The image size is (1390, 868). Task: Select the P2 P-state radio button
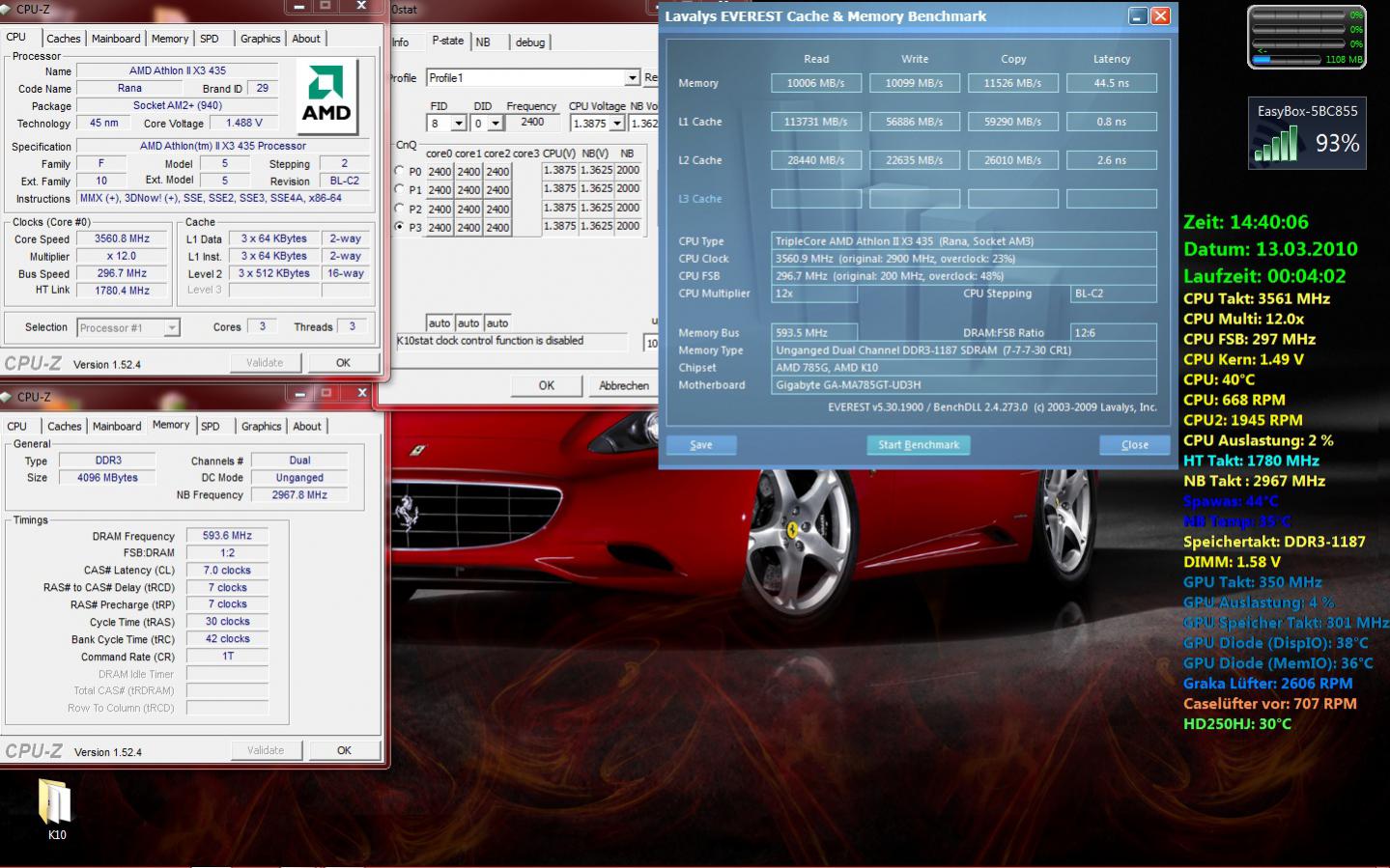click(x=400, y=208)
